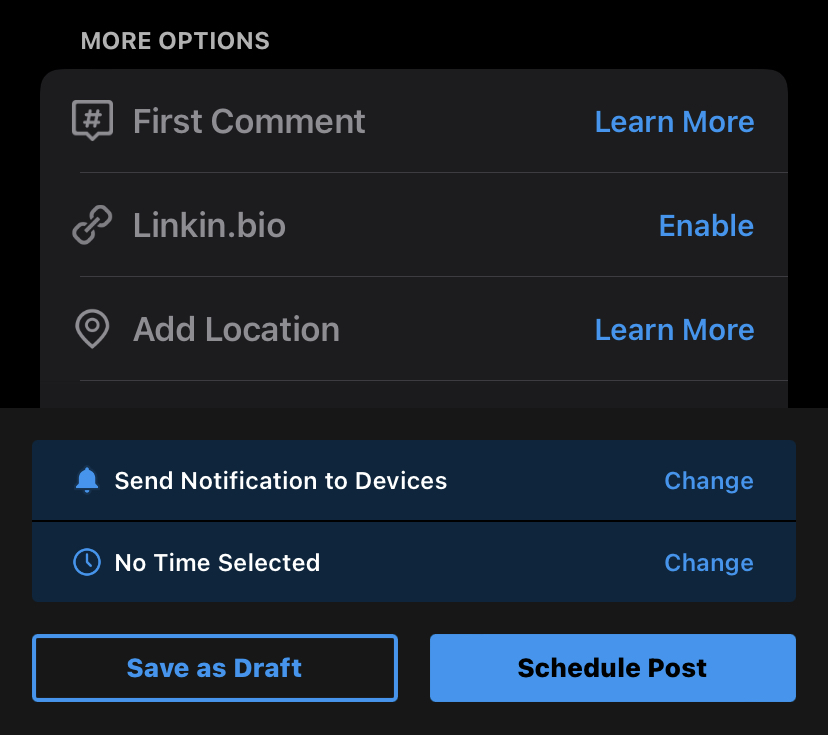Click the MORE OPTIONS section heading
This screenshot has width=828, height=735.
coord(175,41)
